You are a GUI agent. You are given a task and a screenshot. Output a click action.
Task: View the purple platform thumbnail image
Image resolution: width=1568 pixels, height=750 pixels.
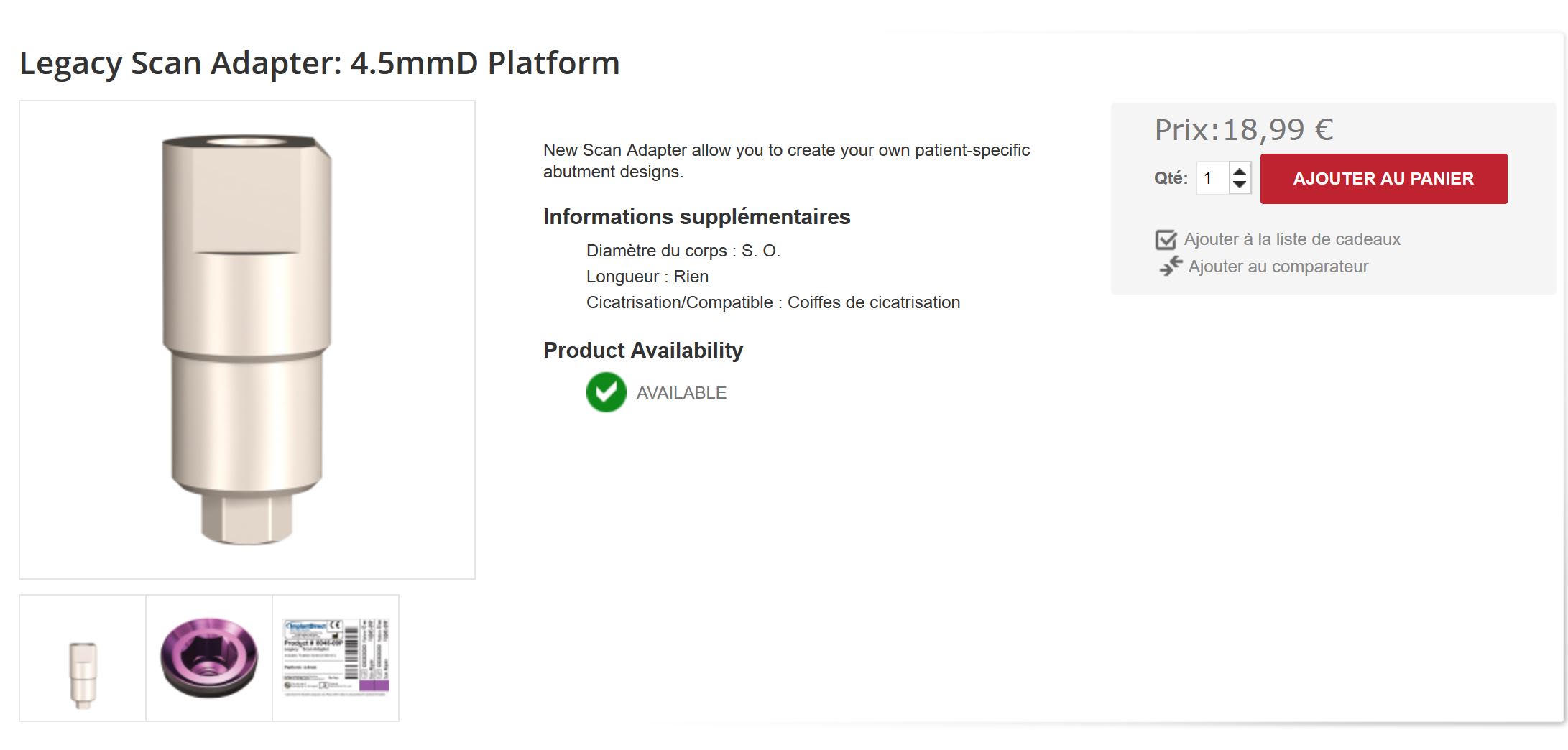click(209, 658)
